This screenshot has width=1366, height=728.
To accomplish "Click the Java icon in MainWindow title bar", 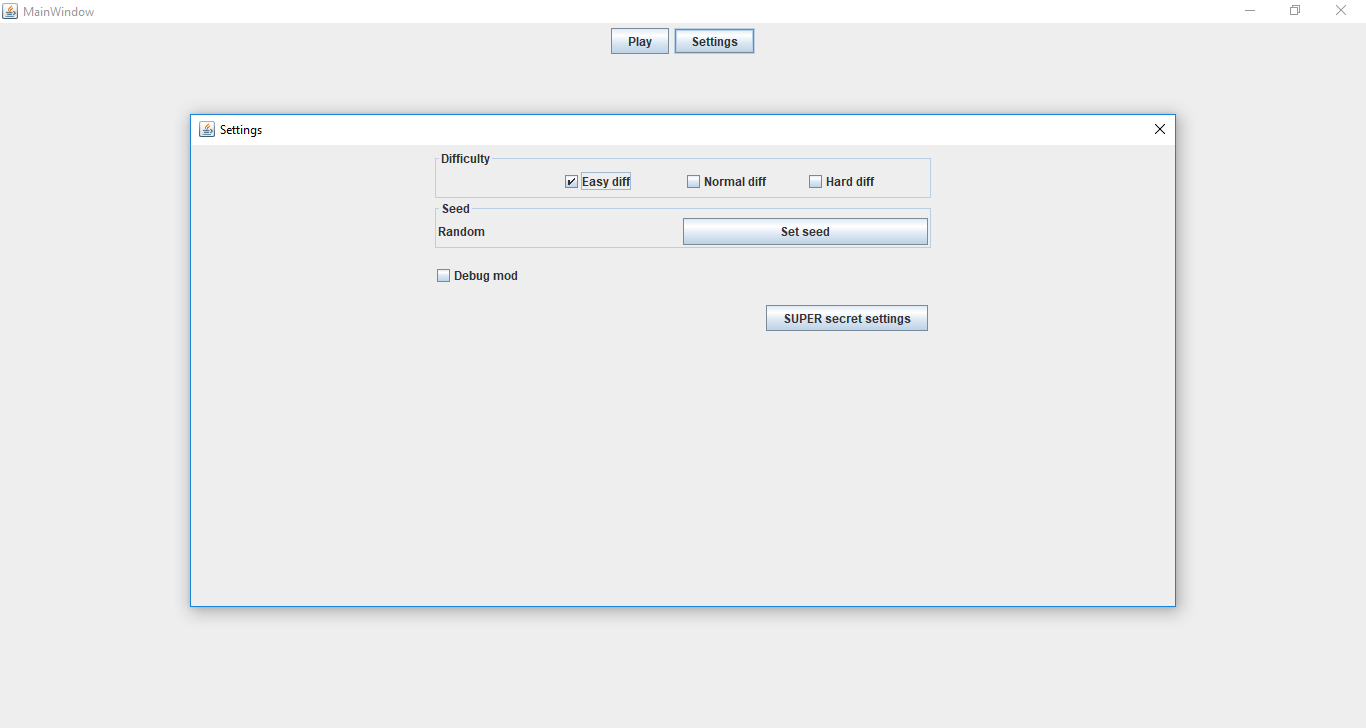I will (10, 11).
